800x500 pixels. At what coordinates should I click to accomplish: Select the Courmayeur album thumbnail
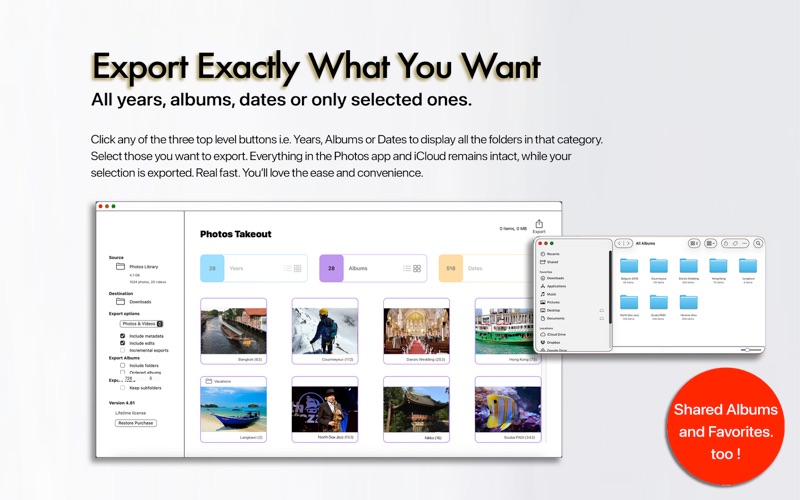(x=325, y=331)
